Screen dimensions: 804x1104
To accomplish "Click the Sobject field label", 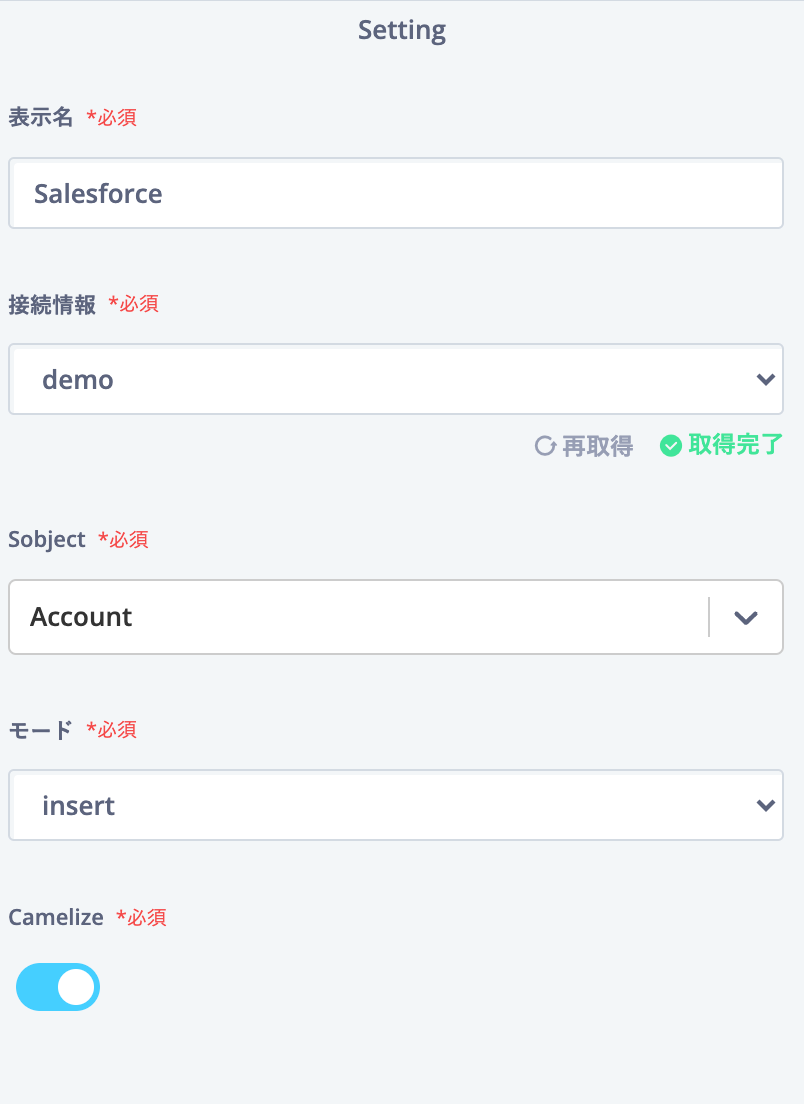I will pyautogui.click(x=46, y=539).
